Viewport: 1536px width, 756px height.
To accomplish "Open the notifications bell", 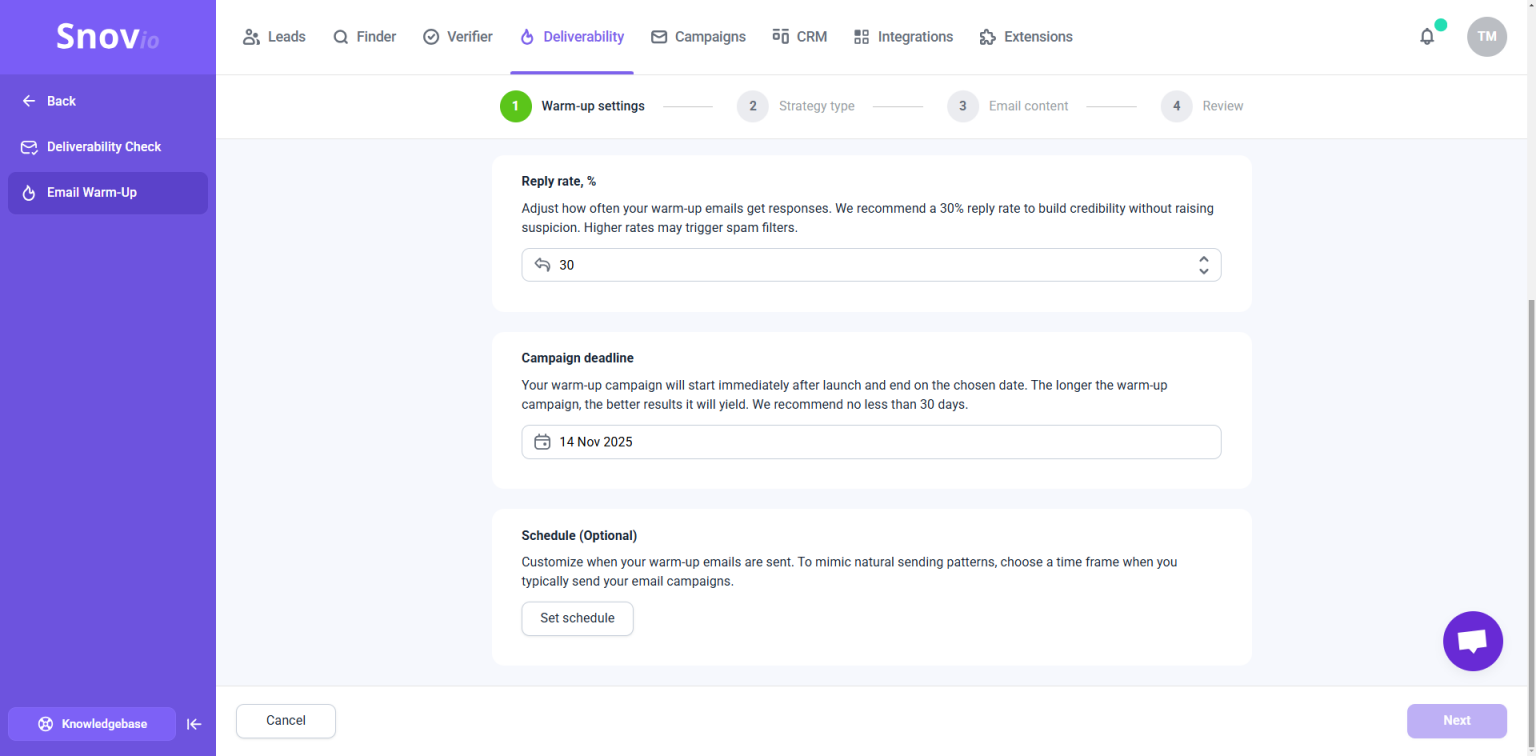I will point(1427,37).
